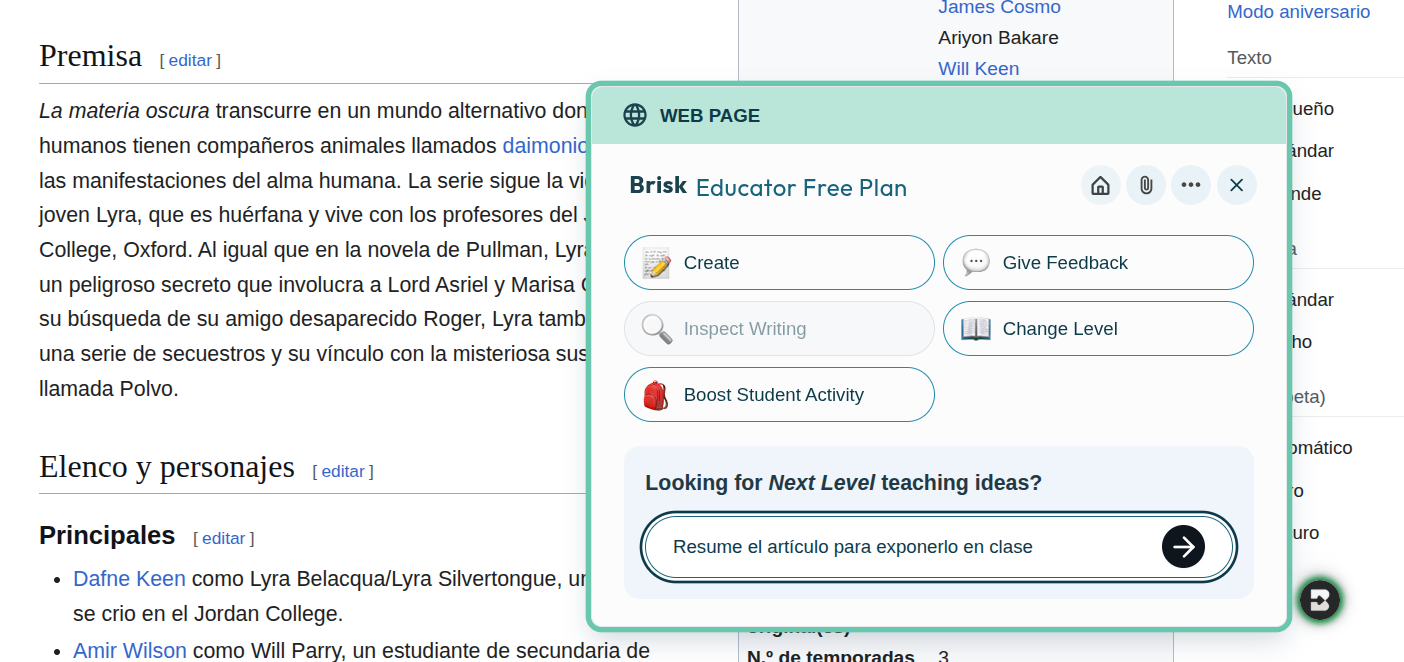Open the Will Keen link in infobox
The width and height of the screenshot is (1404, 662).
coord(978,69)
